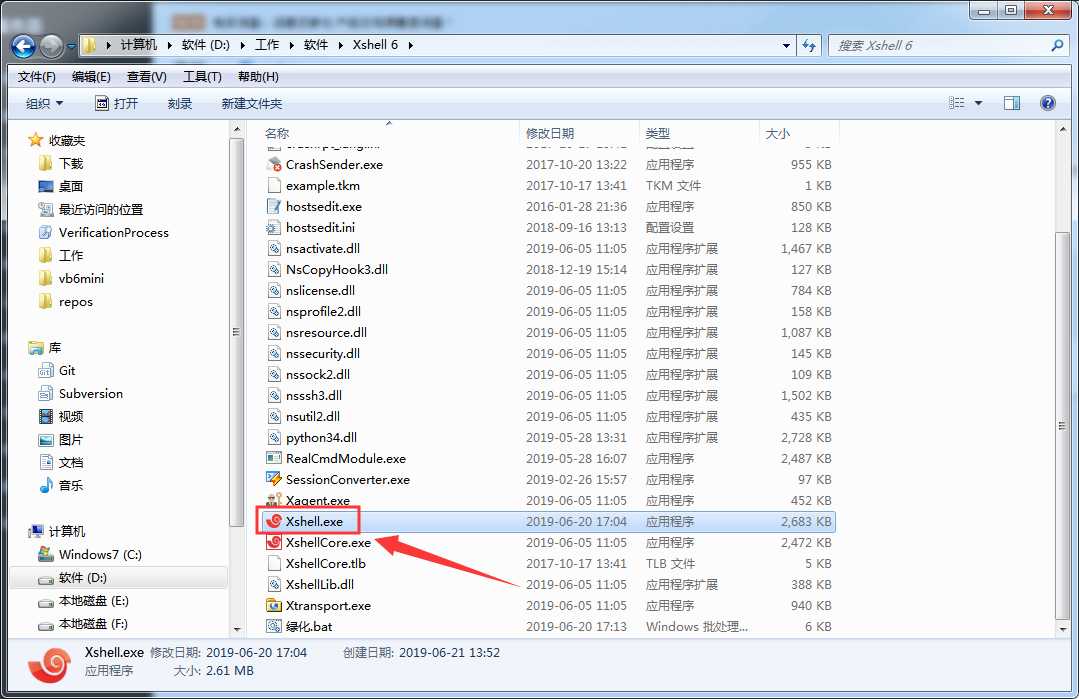Select the SessionConverter.exe icon
The width and height of the screenshot is (1079, 699).
tap(274, 479)
